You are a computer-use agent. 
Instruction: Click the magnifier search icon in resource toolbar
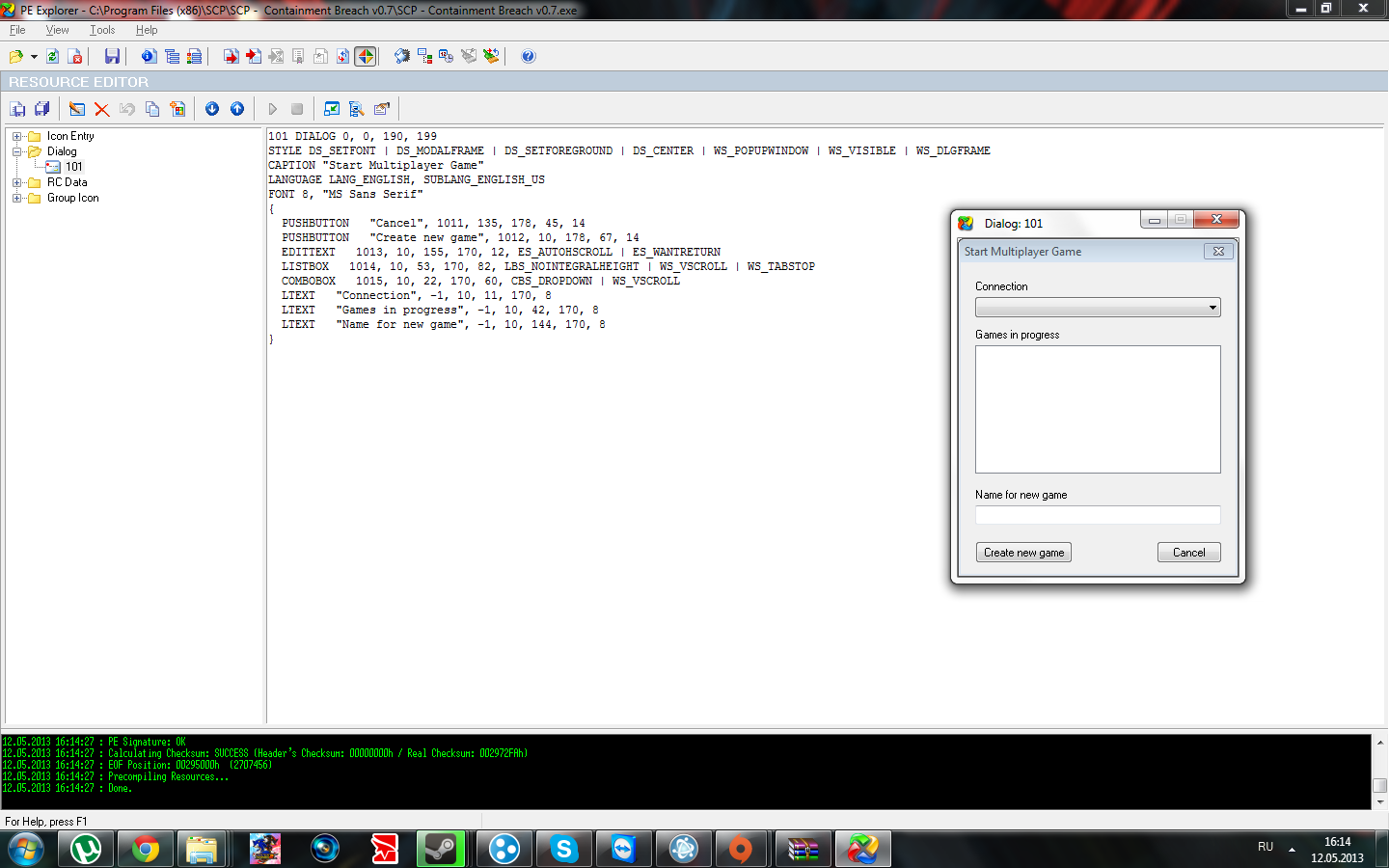(357, 109)
